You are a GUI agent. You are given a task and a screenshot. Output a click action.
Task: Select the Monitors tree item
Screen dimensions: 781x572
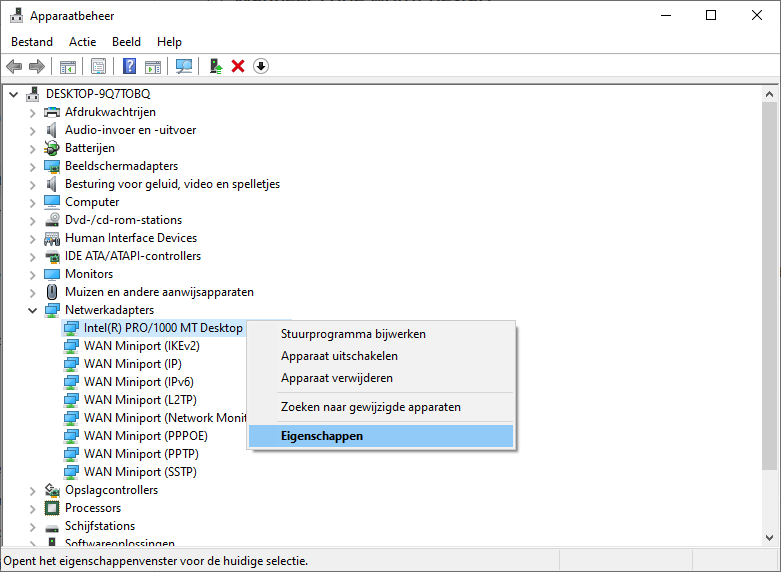(x=89, y=274)
